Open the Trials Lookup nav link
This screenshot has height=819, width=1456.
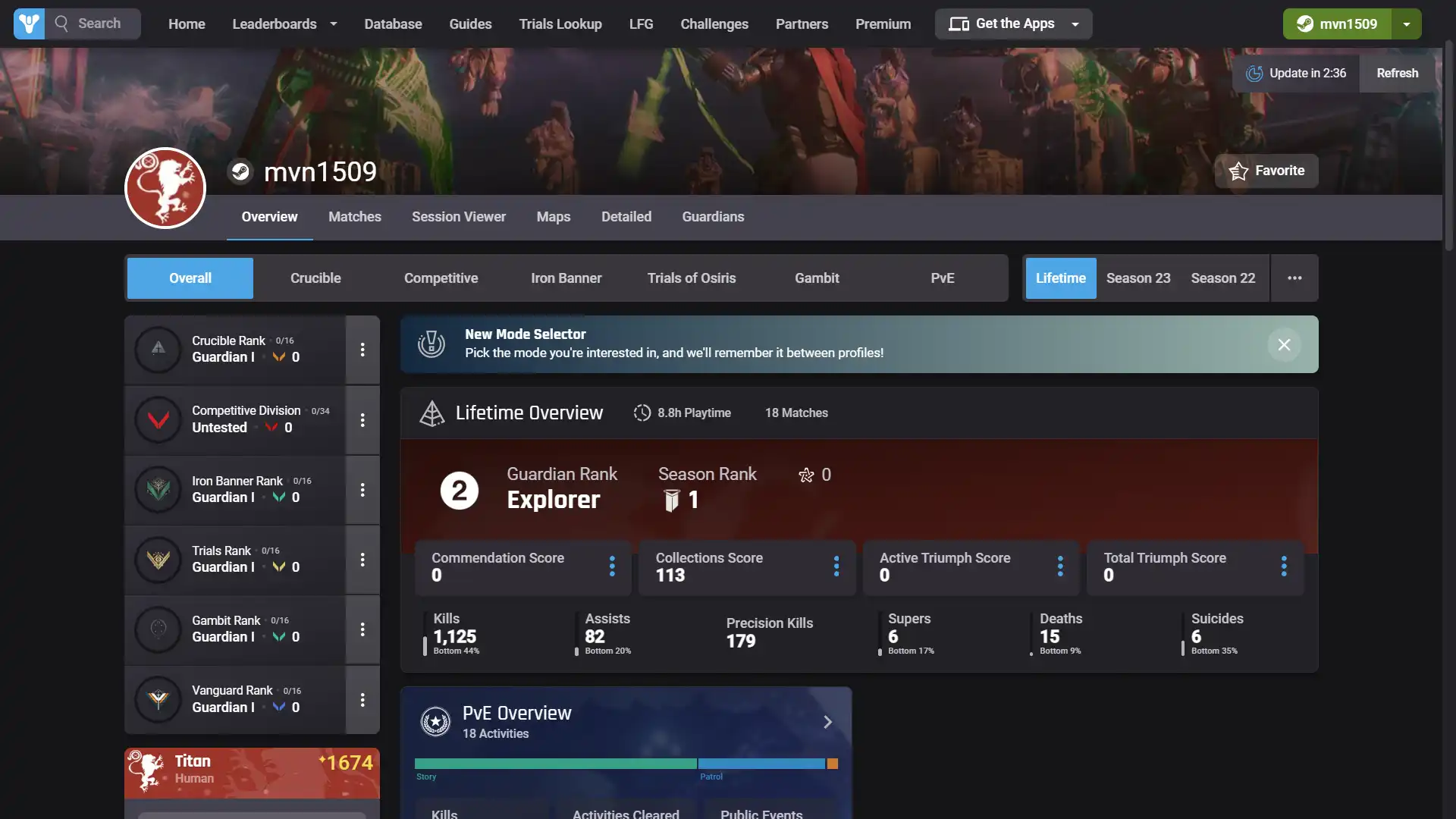click(x=560, y=24)
